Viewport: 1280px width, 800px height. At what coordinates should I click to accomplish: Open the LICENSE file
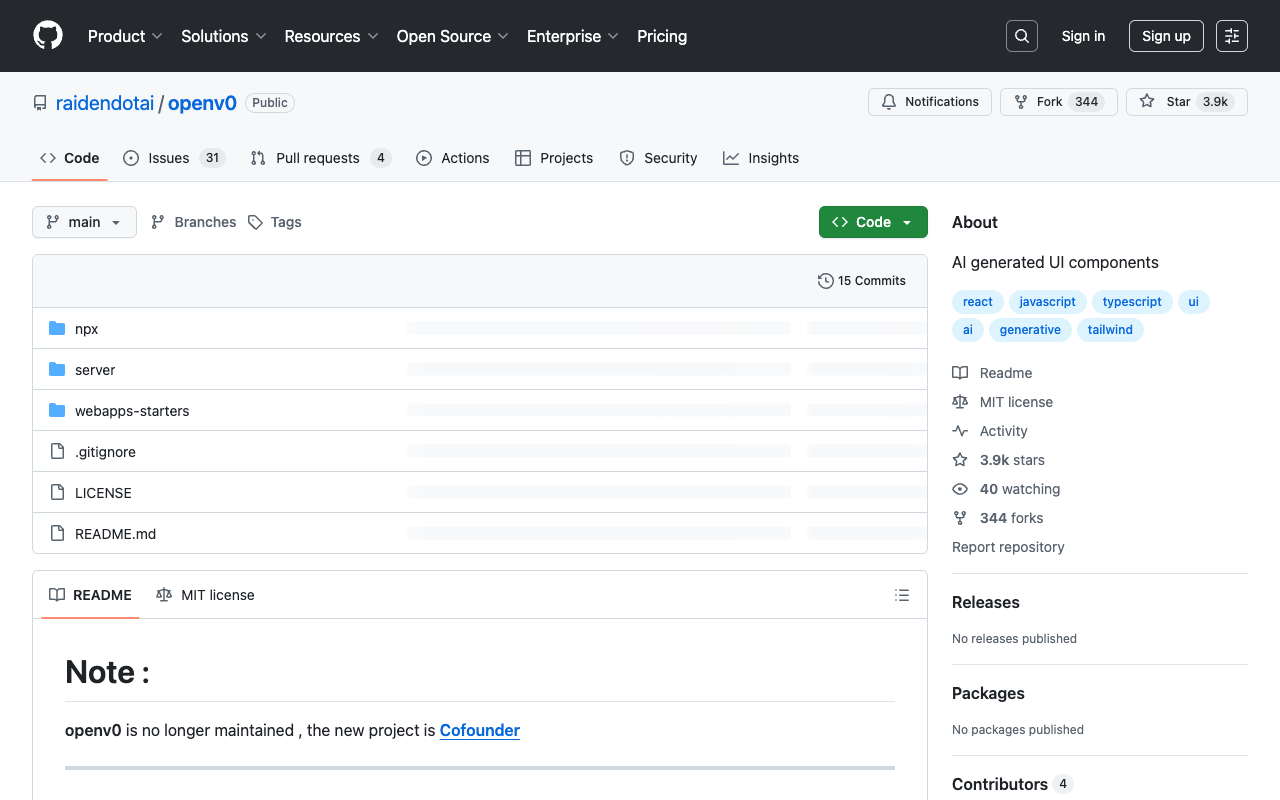pyautogui.click(x=103, y=493)
